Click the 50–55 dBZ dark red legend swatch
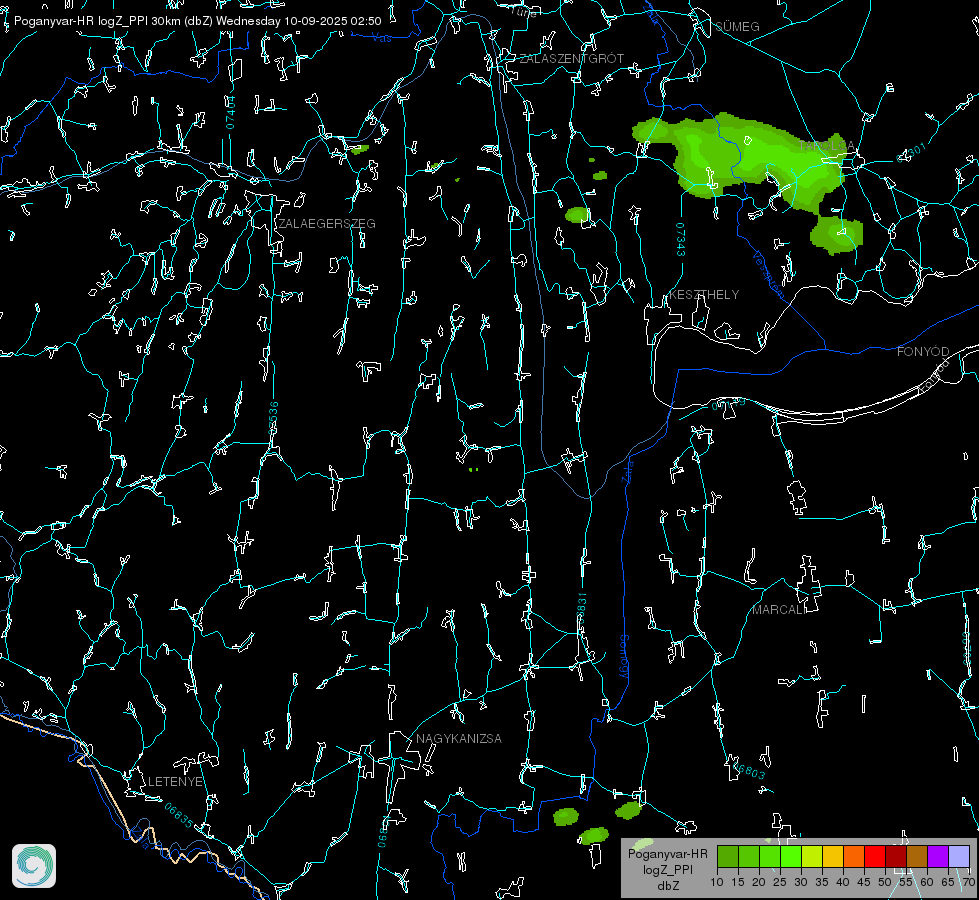This screenshot has width=979, height=900. 896,856
